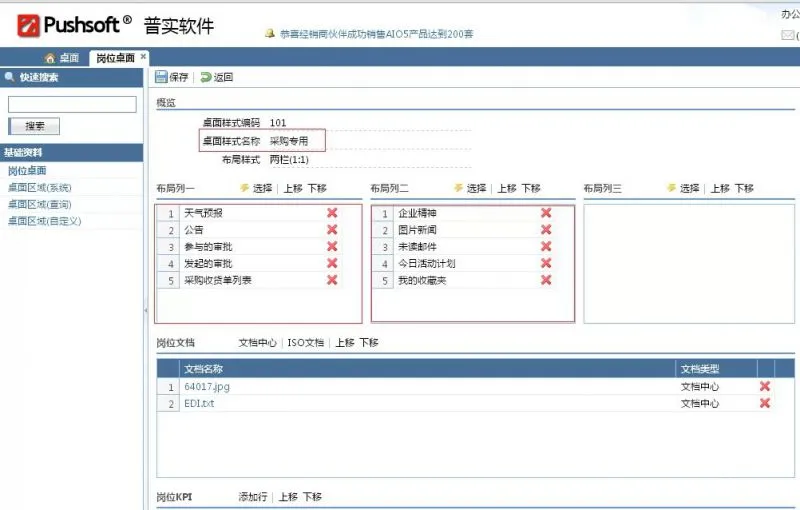Delete 我的收藏夹 row
Image resolution: width=800 pixels, height=510 pixels.
click(x=546, y=280)
